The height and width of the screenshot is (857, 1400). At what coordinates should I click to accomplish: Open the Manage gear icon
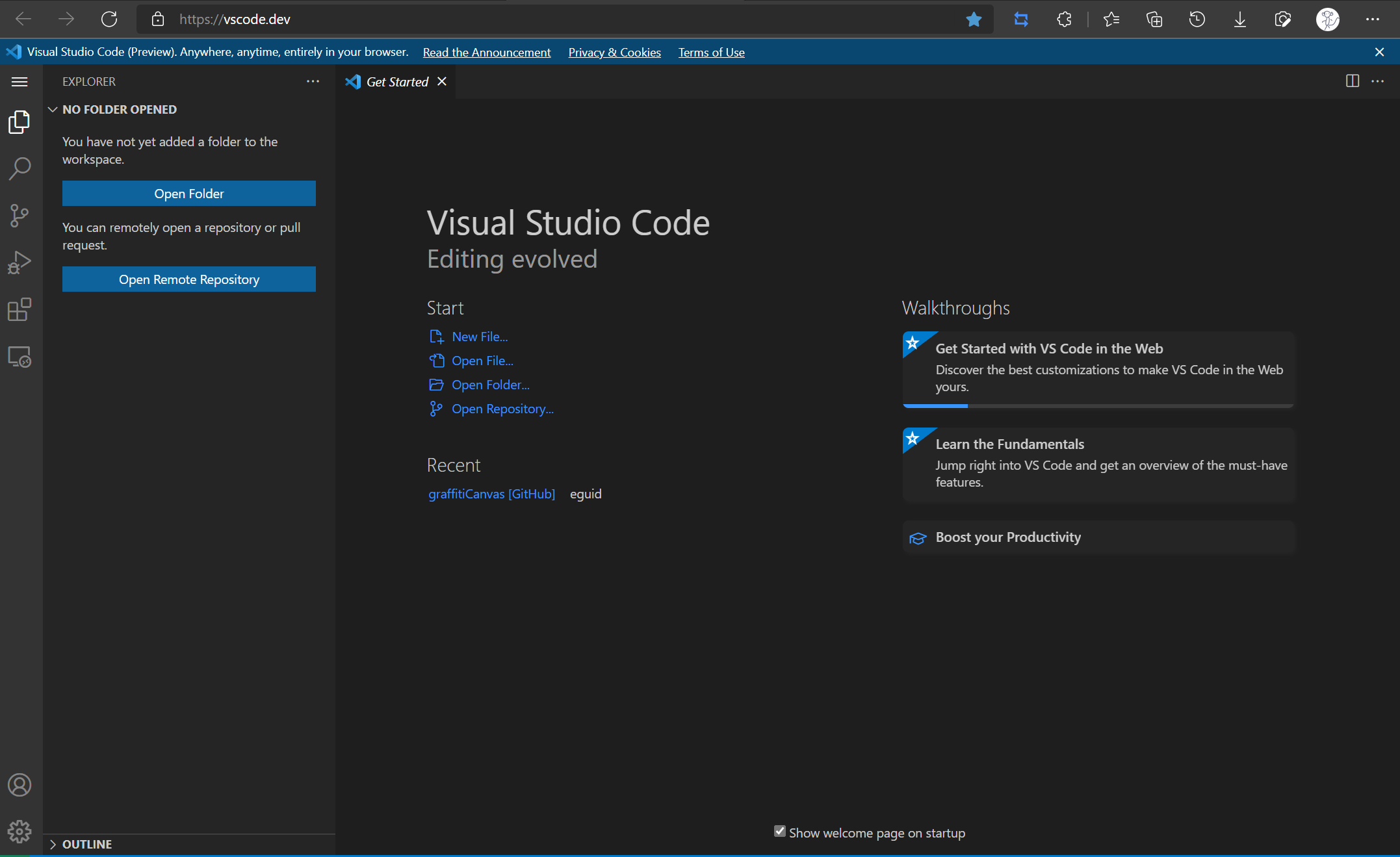(x=19, y=832)
